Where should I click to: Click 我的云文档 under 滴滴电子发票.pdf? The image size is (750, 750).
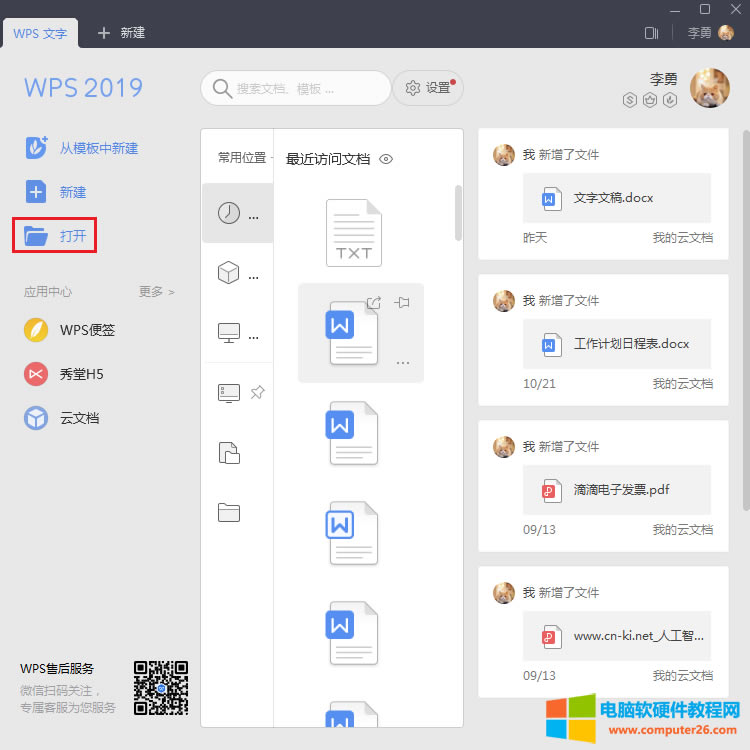683,529
